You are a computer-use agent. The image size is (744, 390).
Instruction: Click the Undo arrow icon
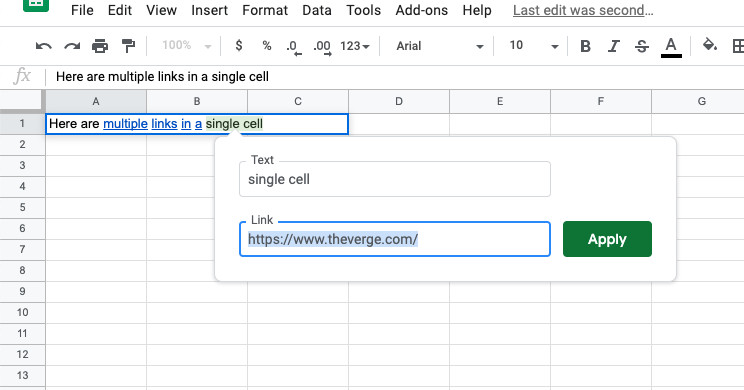click(x=44, y=46)
